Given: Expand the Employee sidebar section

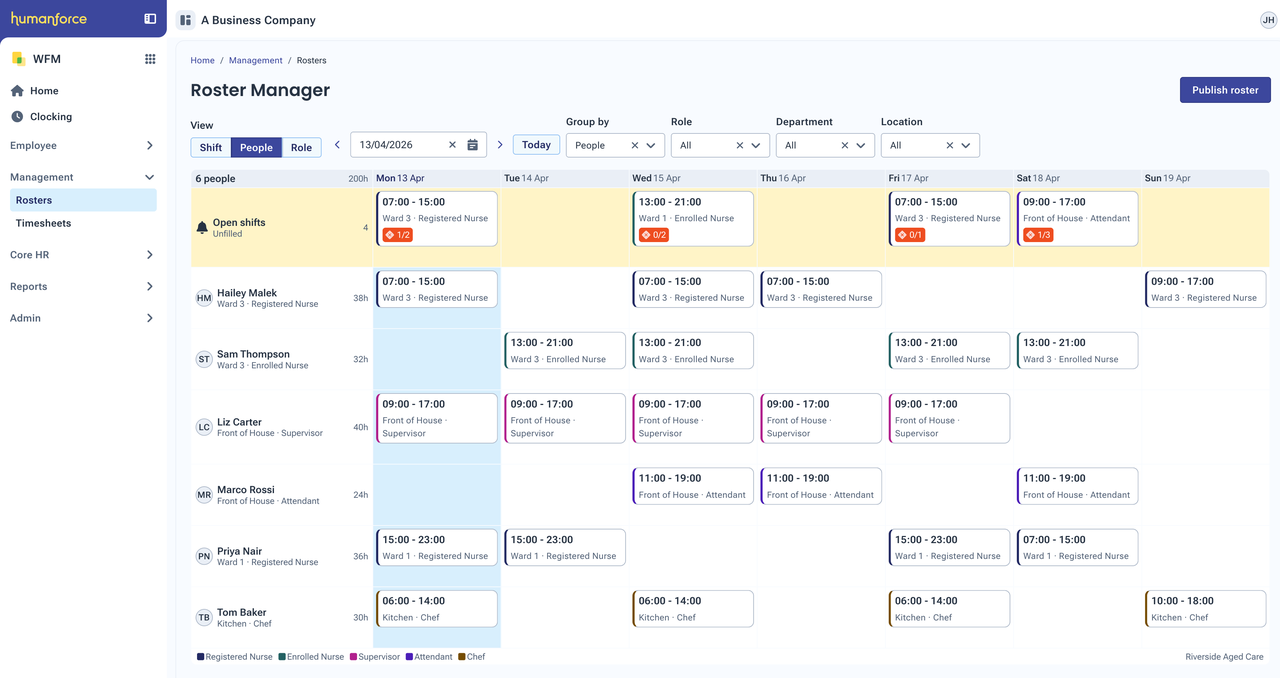Looking at the screenshot, I should pos(150,146).
